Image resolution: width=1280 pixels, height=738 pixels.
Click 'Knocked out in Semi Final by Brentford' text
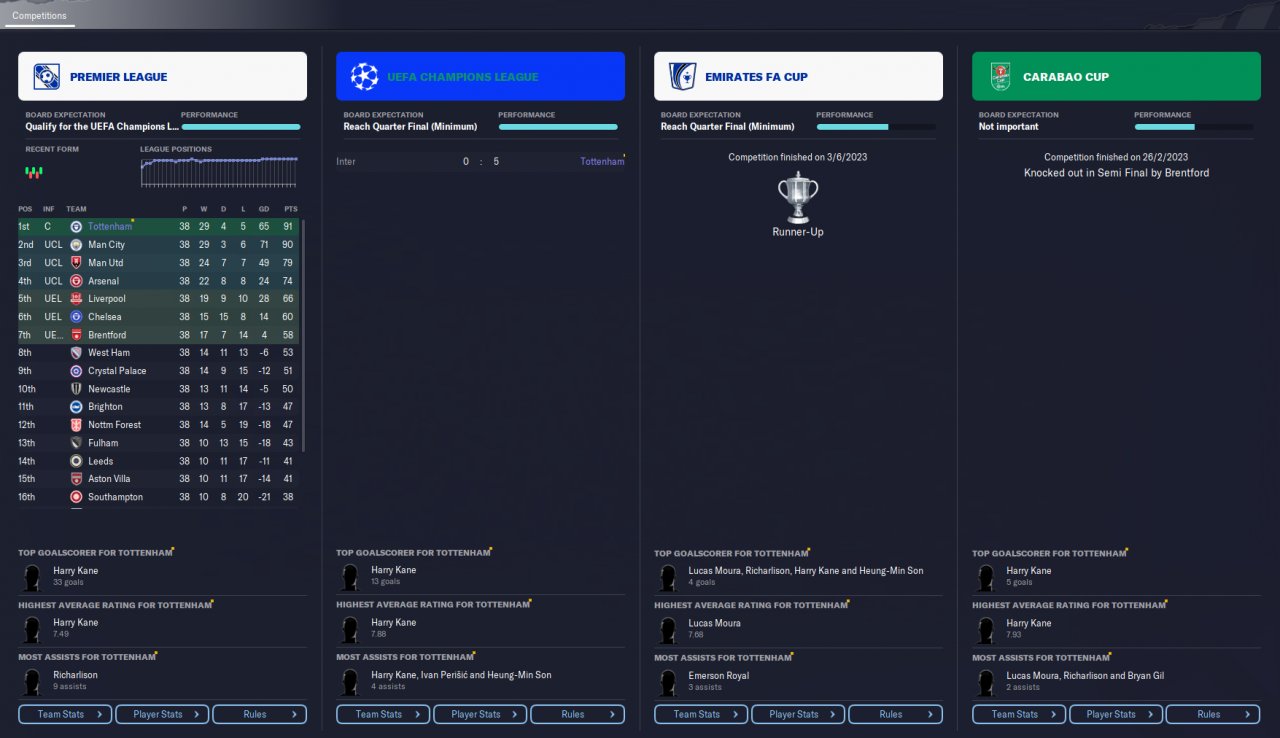pyautogui.click(x=1116, y=173)
